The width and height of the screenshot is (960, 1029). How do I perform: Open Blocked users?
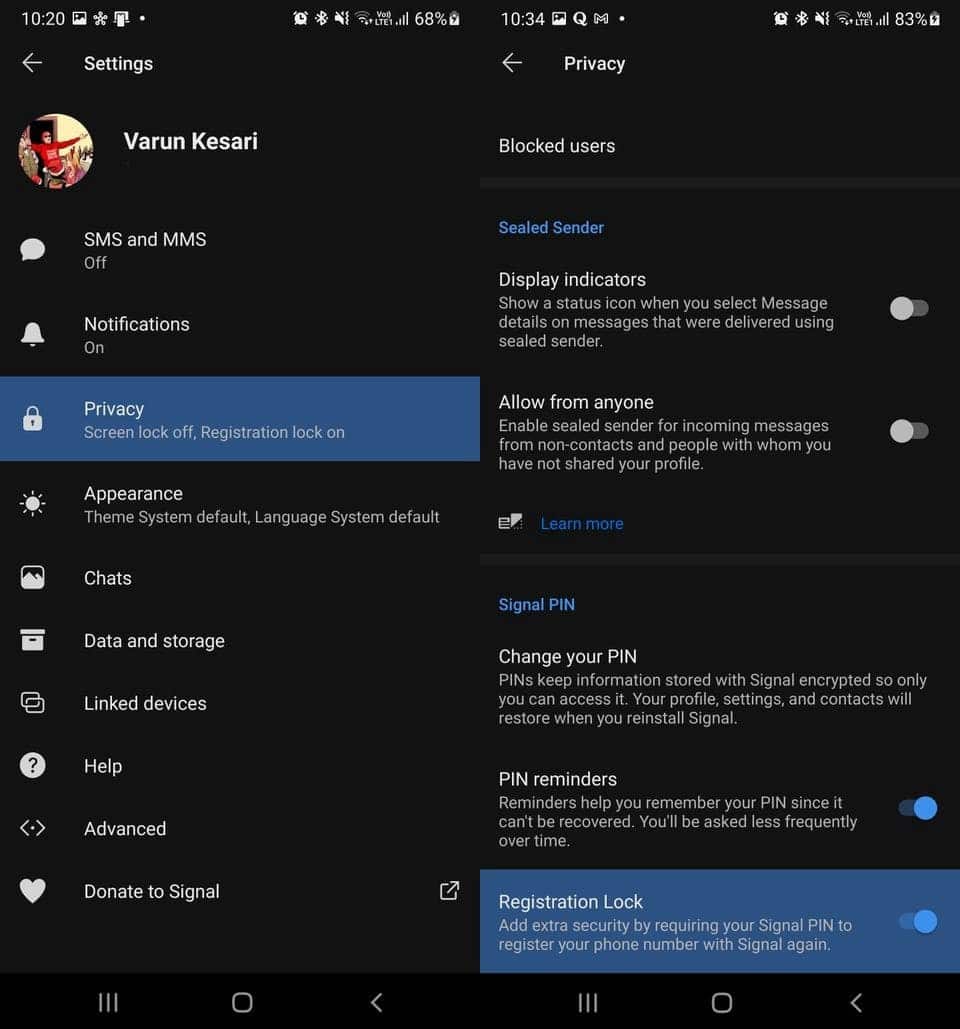click(556, 146)
